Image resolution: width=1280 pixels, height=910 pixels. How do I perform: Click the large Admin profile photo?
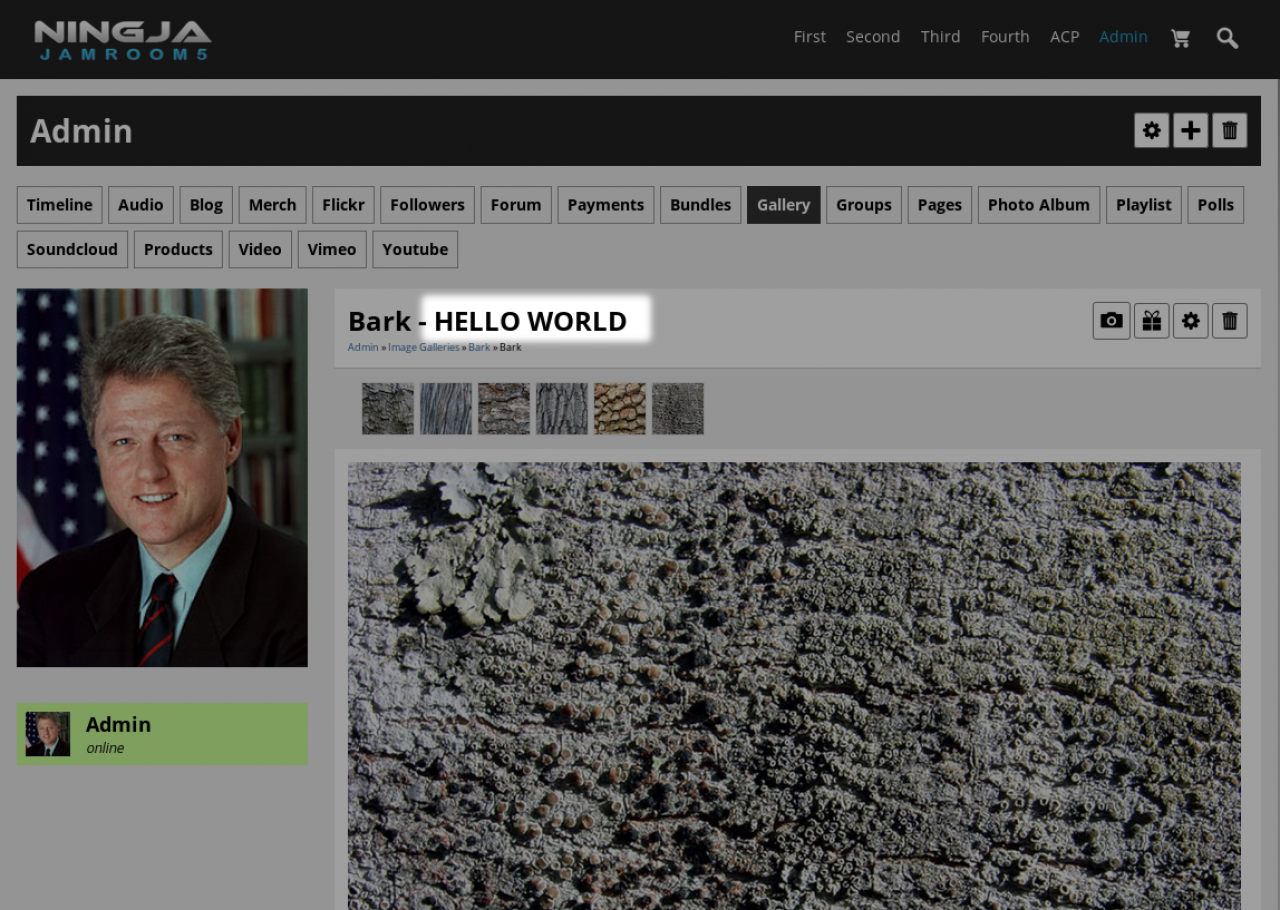(x=162, y=478)
